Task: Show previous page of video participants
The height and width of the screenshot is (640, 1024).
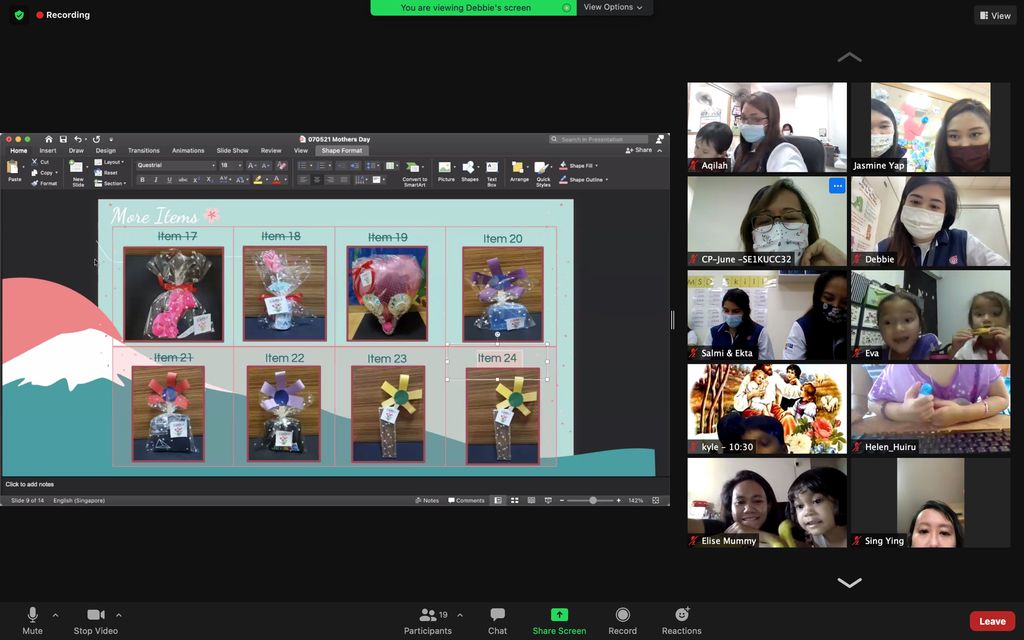Action: [849, 57]
